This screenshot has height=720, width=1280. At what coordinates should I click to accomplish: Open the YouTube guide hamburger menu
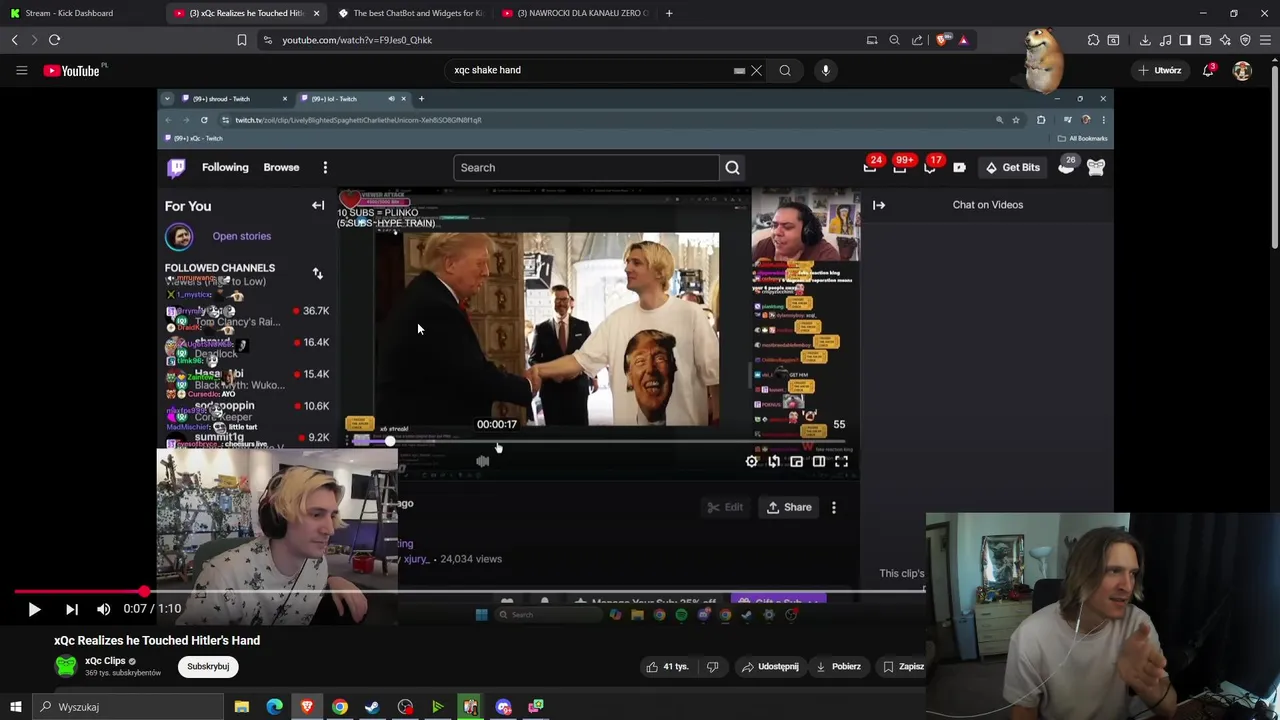(x=21, y=70)
